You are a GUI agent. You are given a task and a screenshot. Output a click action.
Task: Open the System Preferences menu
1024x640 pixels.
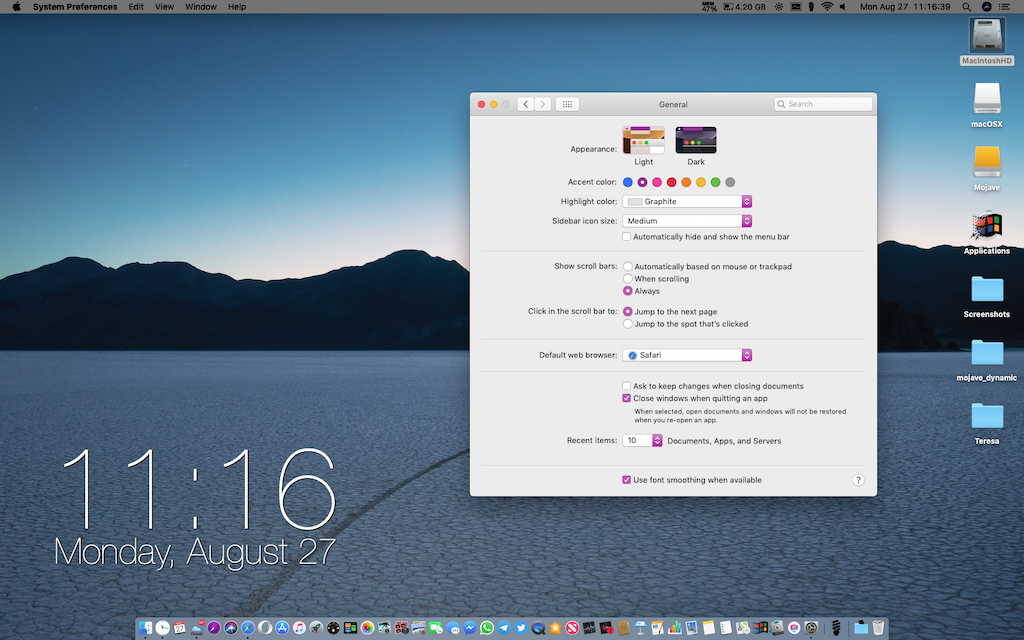[75, 7]
